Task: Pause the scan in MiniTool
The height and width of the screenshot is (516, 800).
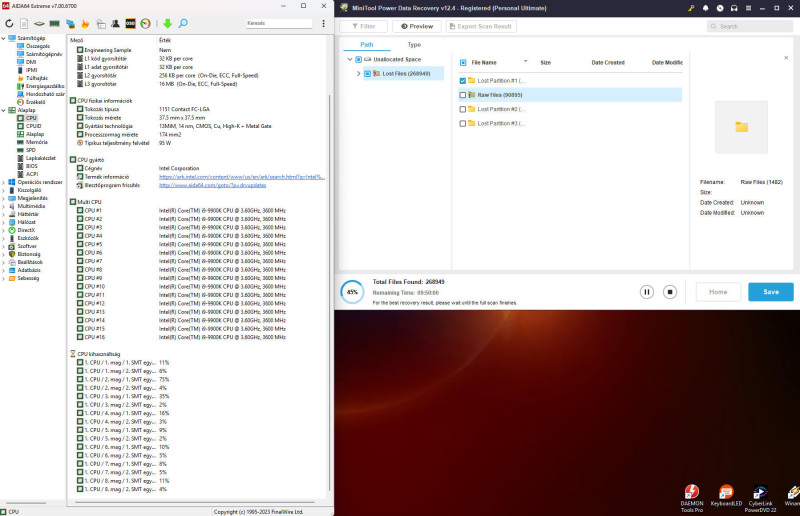Action: [646, 292]
